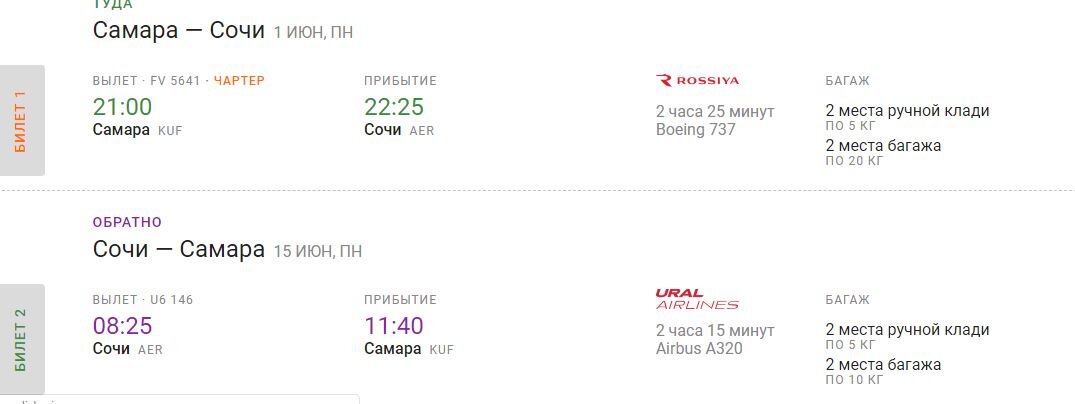Click the baggage allowance по 10 кг

click(x=855, y=380)
